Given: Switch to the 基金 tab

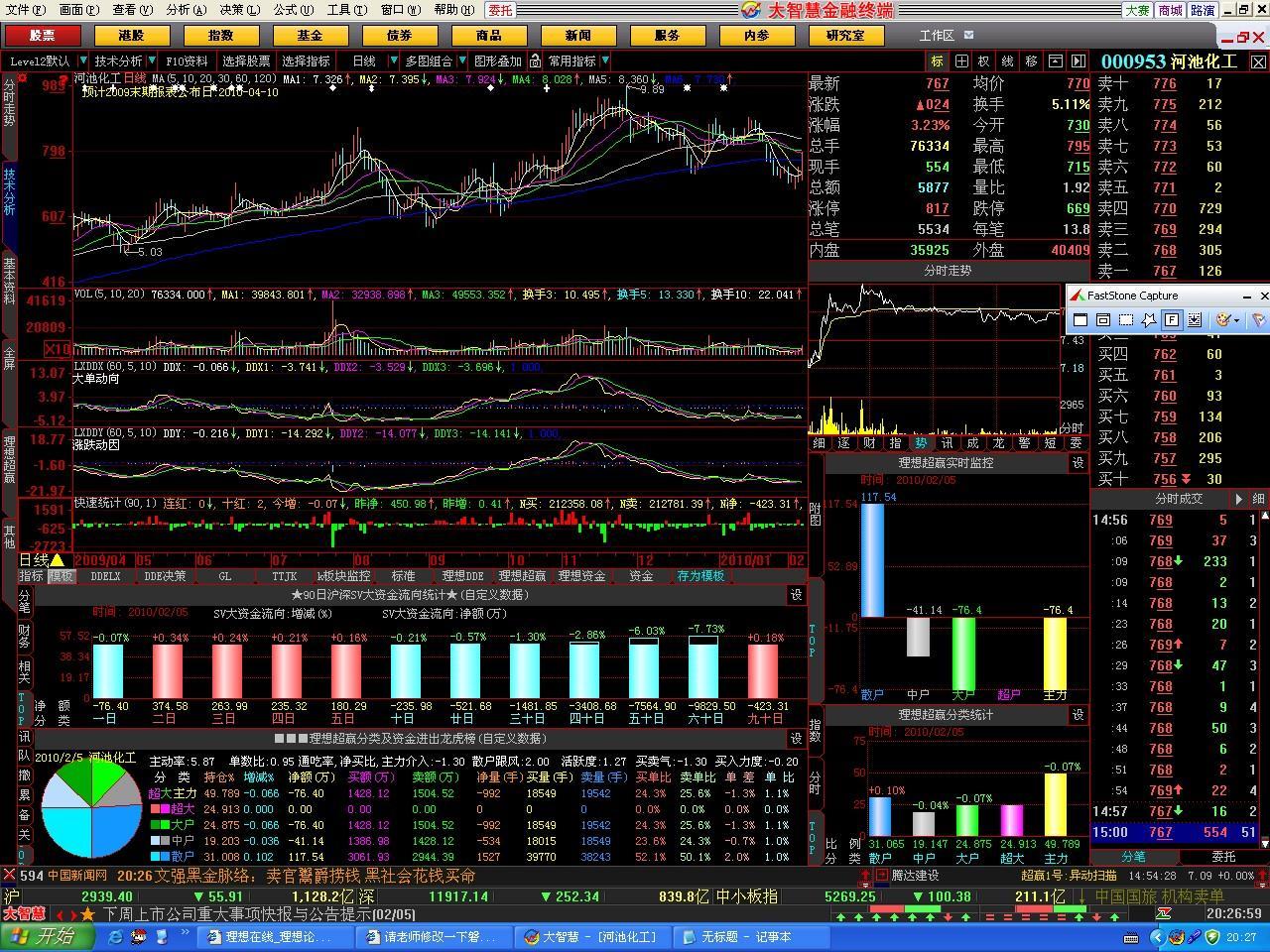Looking at the screenshot, I should click(x=310, y=36).
